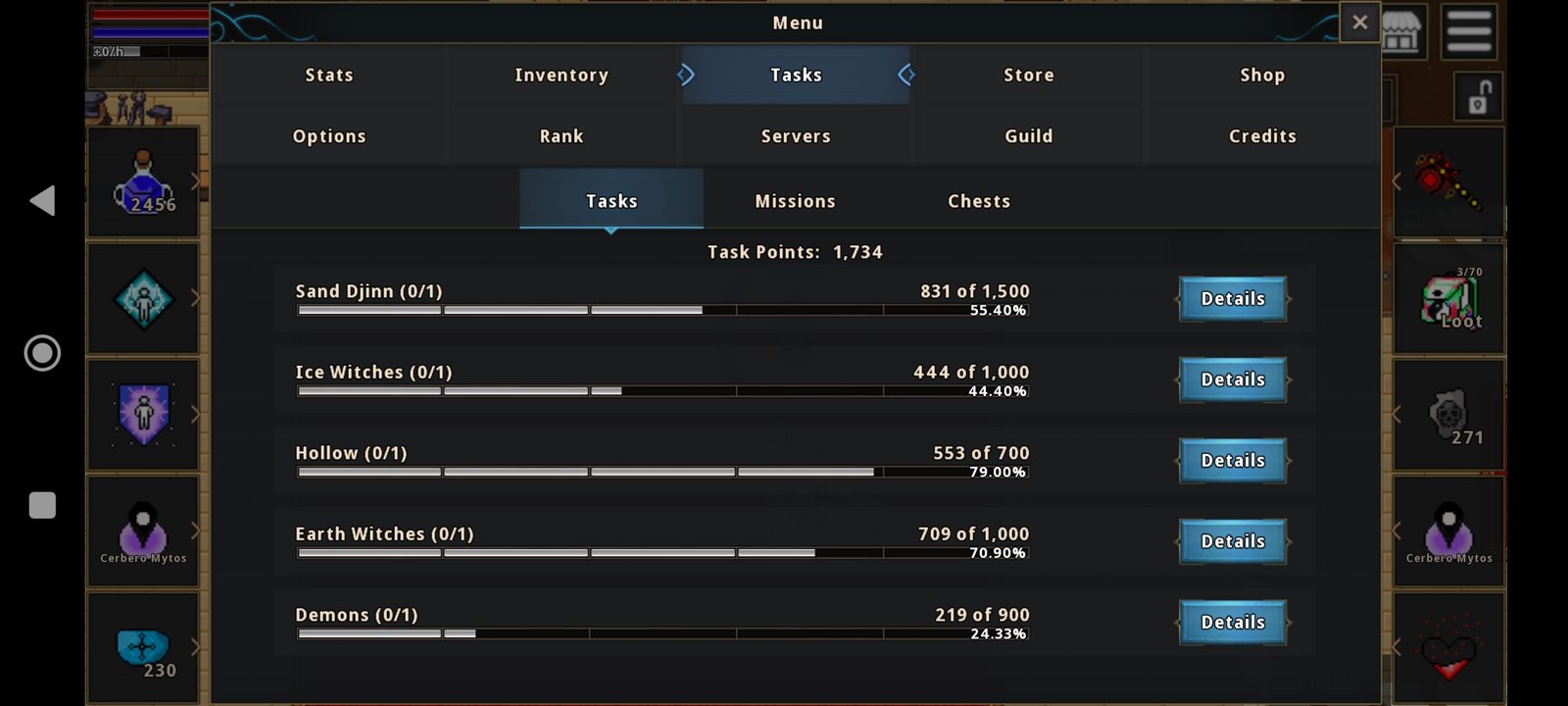Open the Inventory menu section

point(562,76)
